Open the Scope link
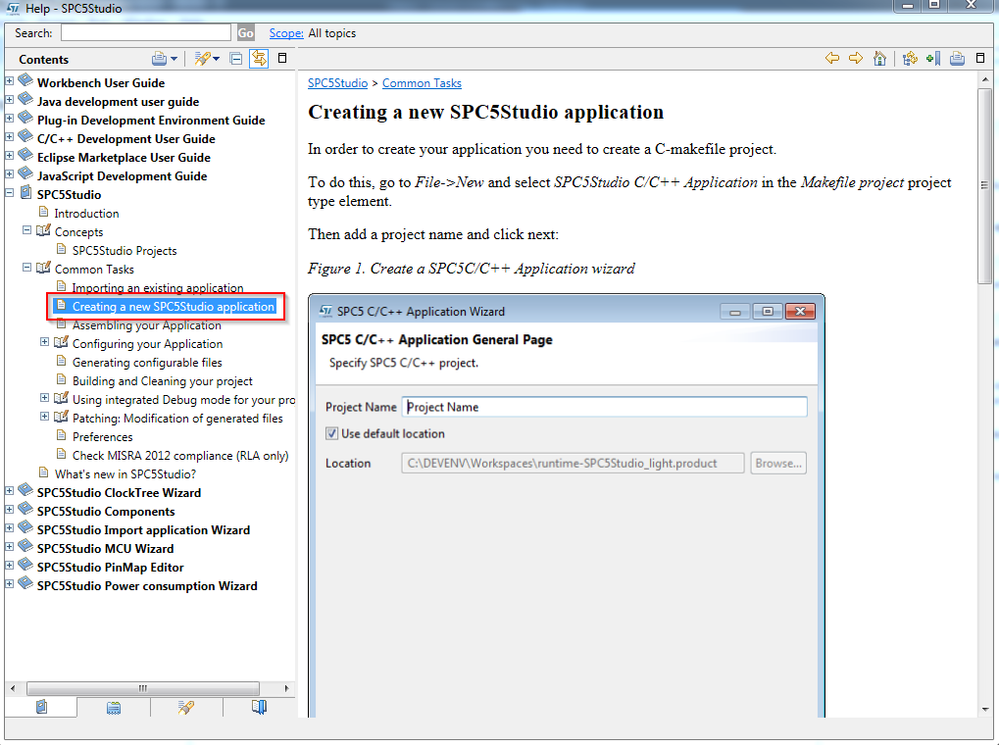 pos(286,33)
